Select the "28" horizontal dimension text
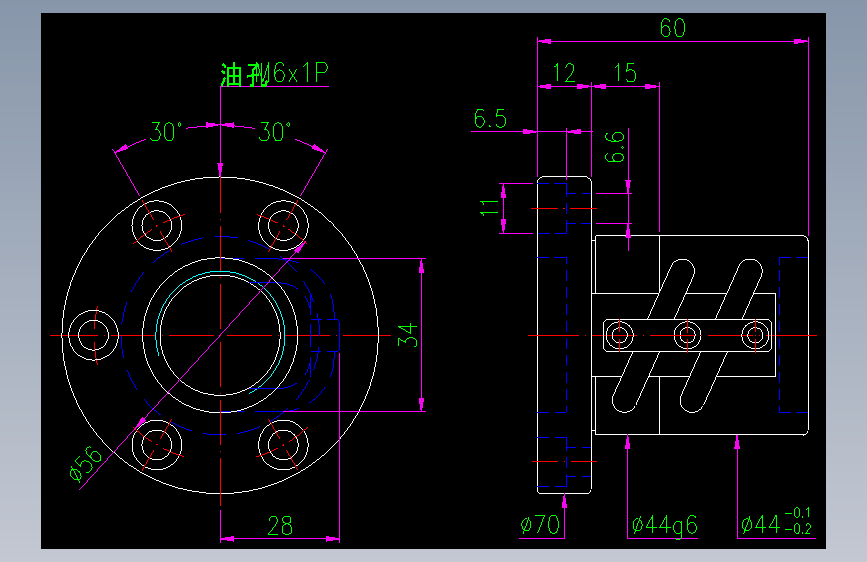 (280, 526)
